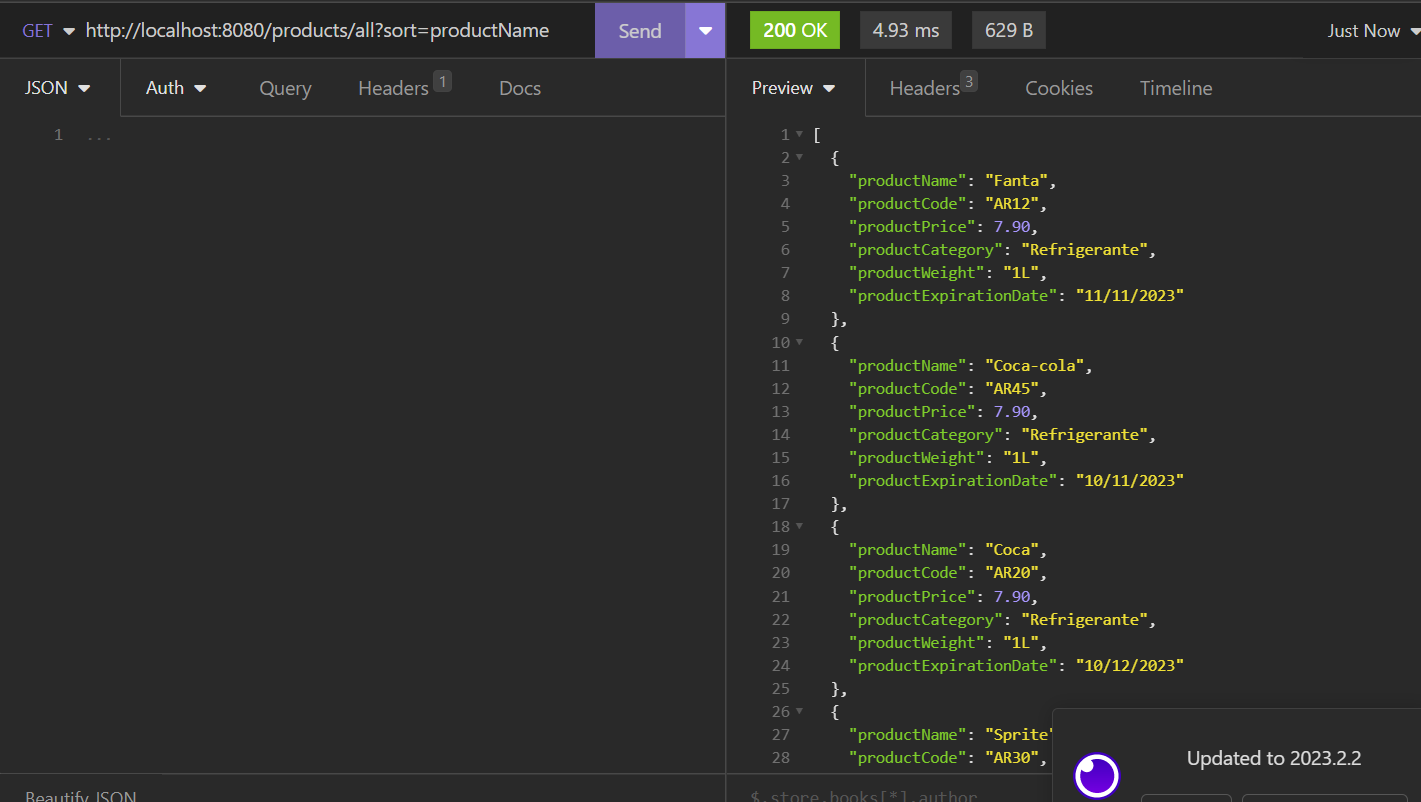Click the 7.90 price on line 21
This screenshot has height=802, width=1421.
1011,597
